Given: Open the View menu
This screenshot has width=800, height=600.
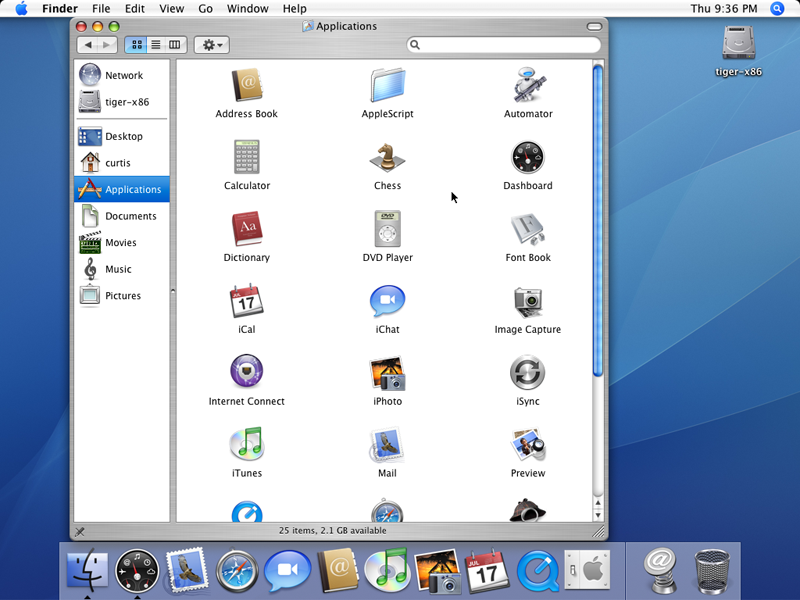Looking at the screenshot, I should [172, 9].
